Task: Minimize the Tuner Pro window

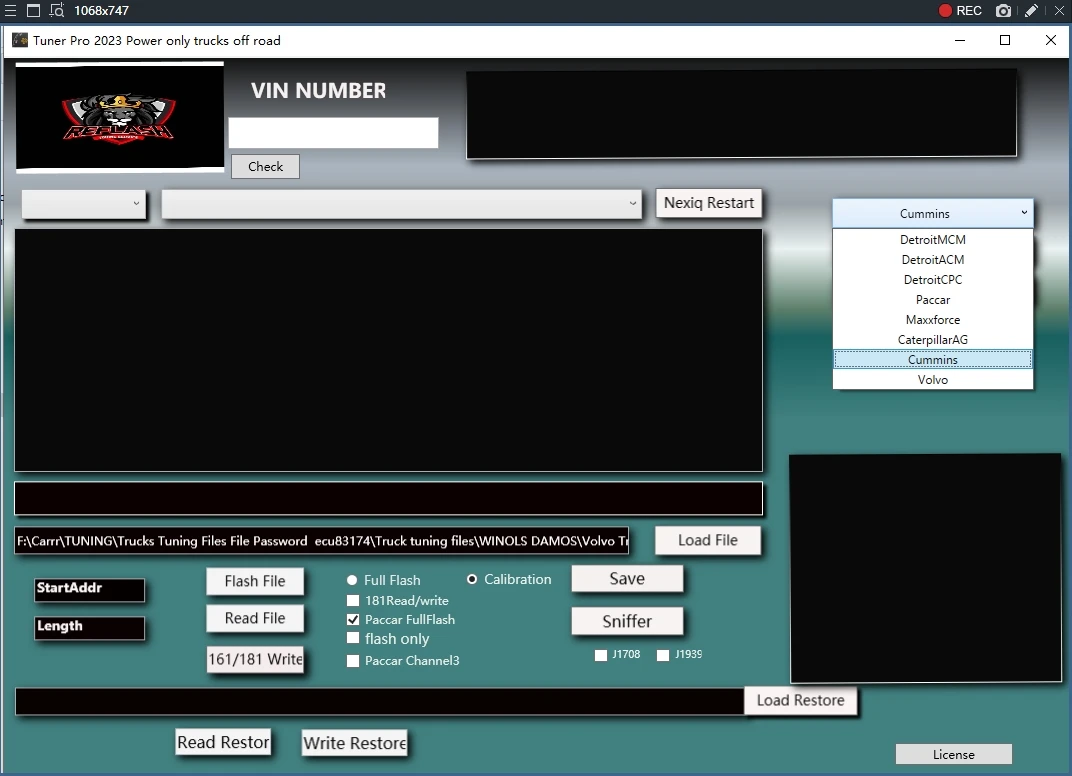Action: (960, 40)
